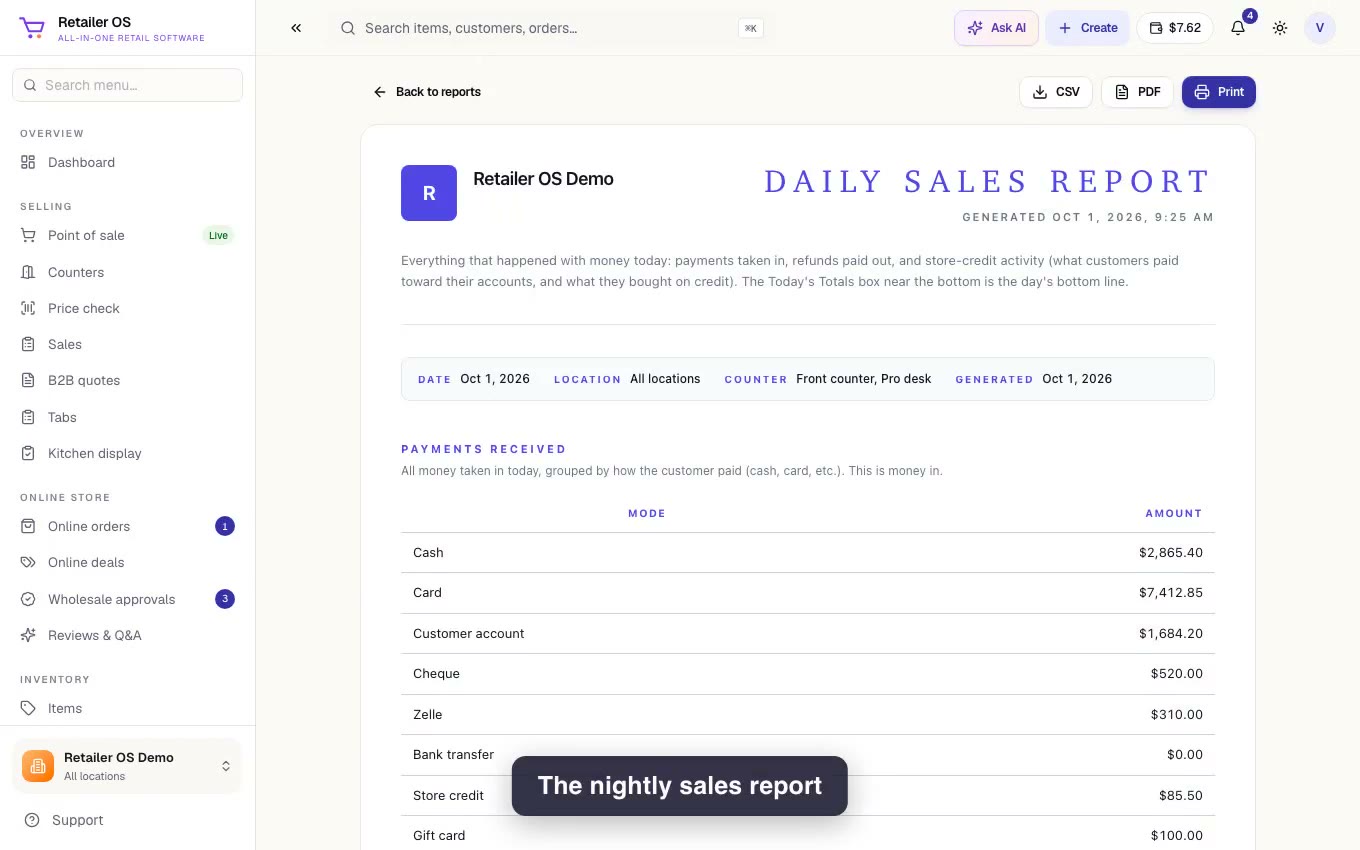Viewport: 1360px width, 850px height.
Task: Print the daily sales report
Action: [1219, 92]
